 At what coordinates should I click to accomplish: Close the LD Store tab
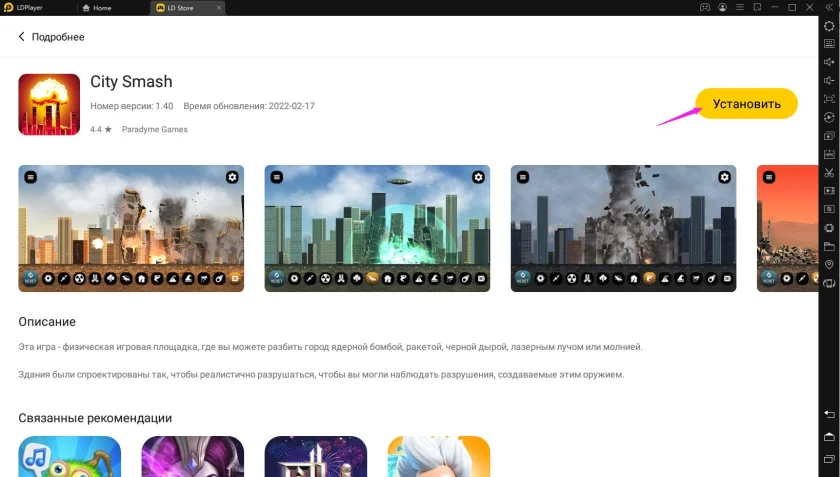click(219, 8)
